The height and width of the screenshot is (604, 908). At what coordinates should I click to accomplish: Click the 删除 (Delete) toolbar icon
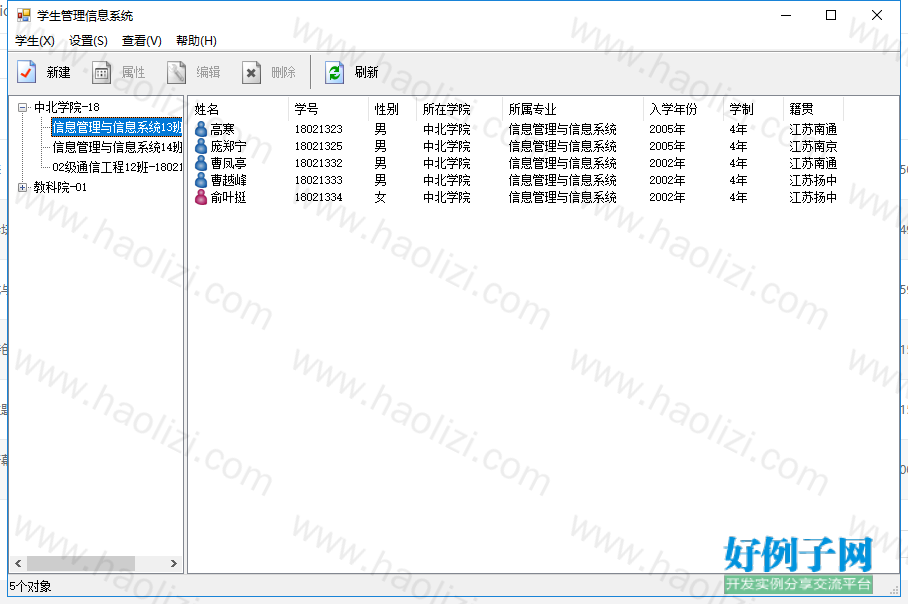coord(251,72)
